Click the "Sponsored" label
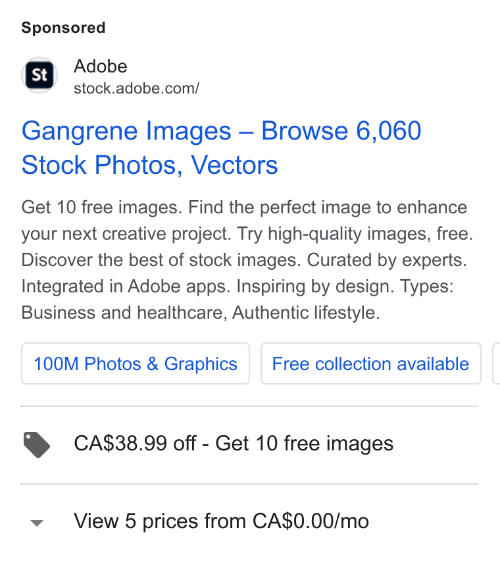Viewport: 500px width, 561px height. 63,28
